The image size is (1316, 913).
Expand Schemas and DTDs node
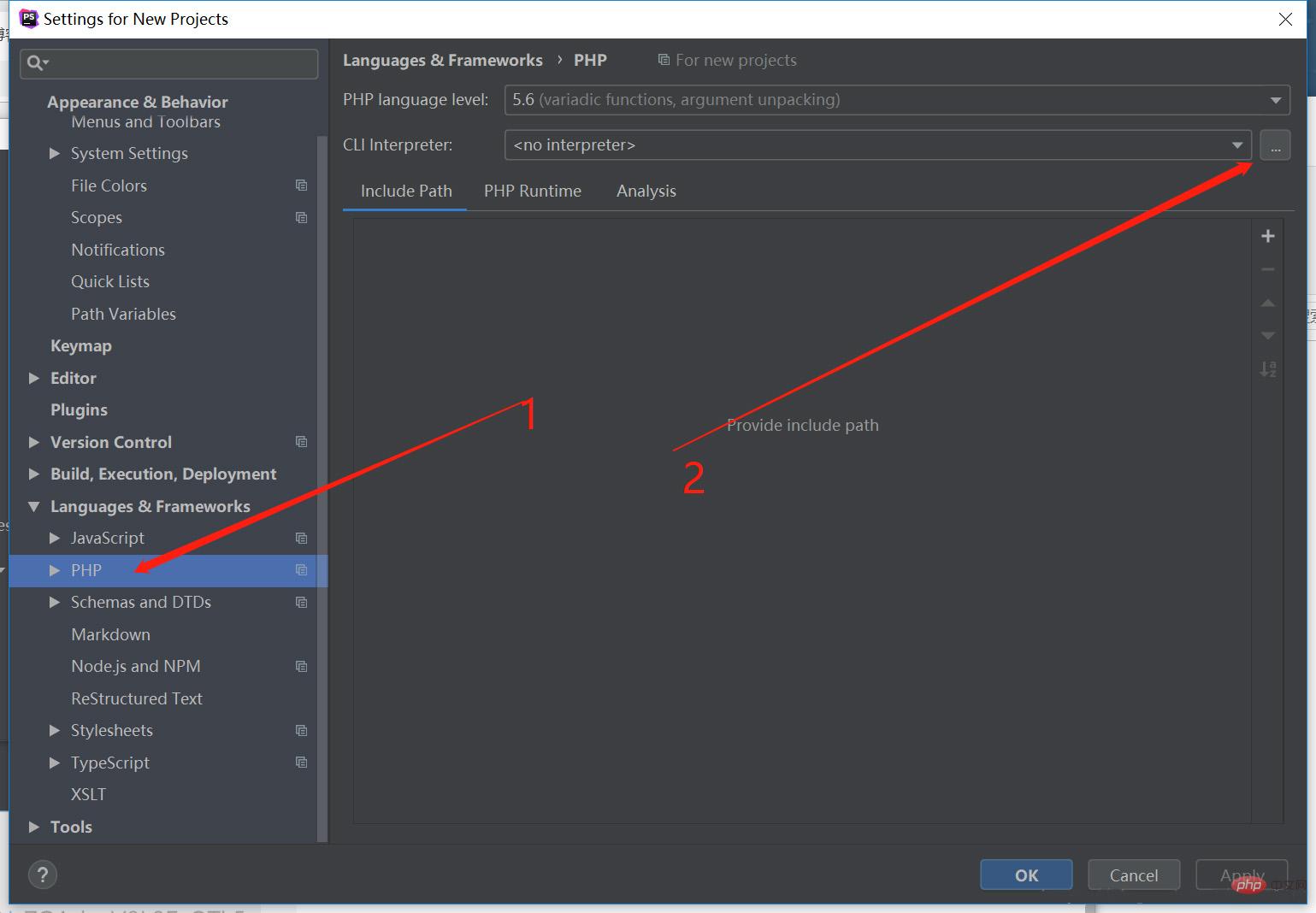point(55,603)
